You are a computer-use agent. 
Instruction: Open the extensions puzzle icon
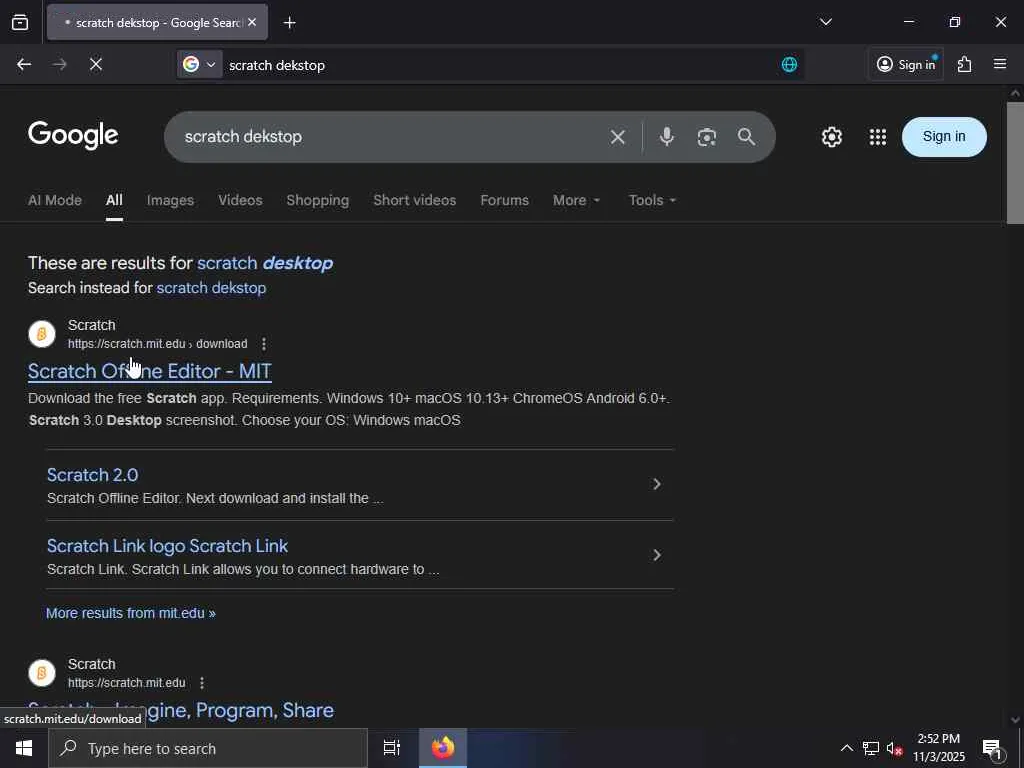(x=964, y=64)
